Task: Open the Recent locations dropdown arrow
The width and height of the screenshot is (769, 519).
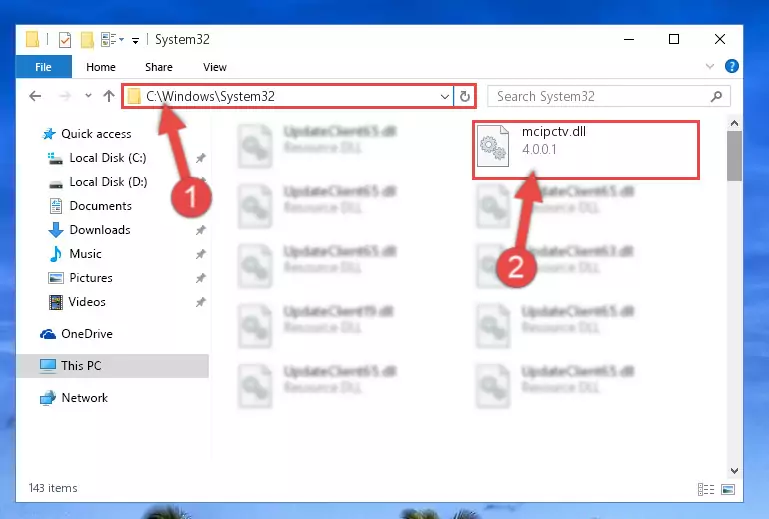Action: tap(88, 96)
